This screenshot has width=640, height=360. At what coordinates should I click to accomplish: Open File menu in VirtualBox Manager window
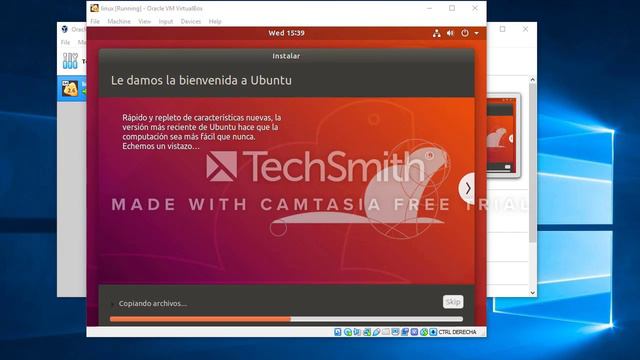pos(65,42)
